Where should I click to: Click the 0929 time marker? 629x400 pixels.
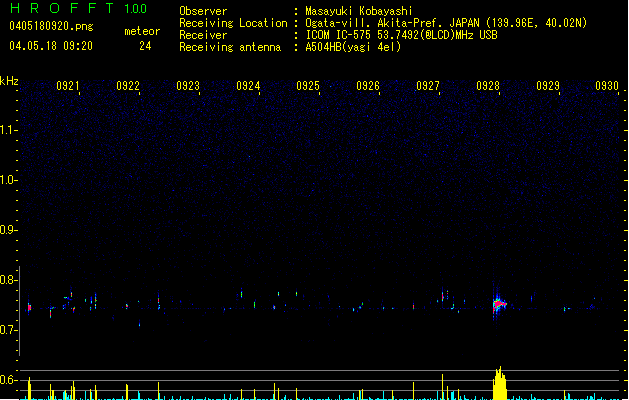pos(548,86)
